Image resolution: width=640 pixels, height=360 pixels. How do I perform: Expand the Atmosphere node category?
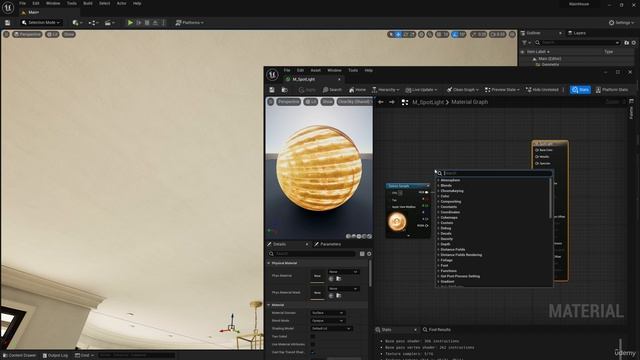[450, 180]
